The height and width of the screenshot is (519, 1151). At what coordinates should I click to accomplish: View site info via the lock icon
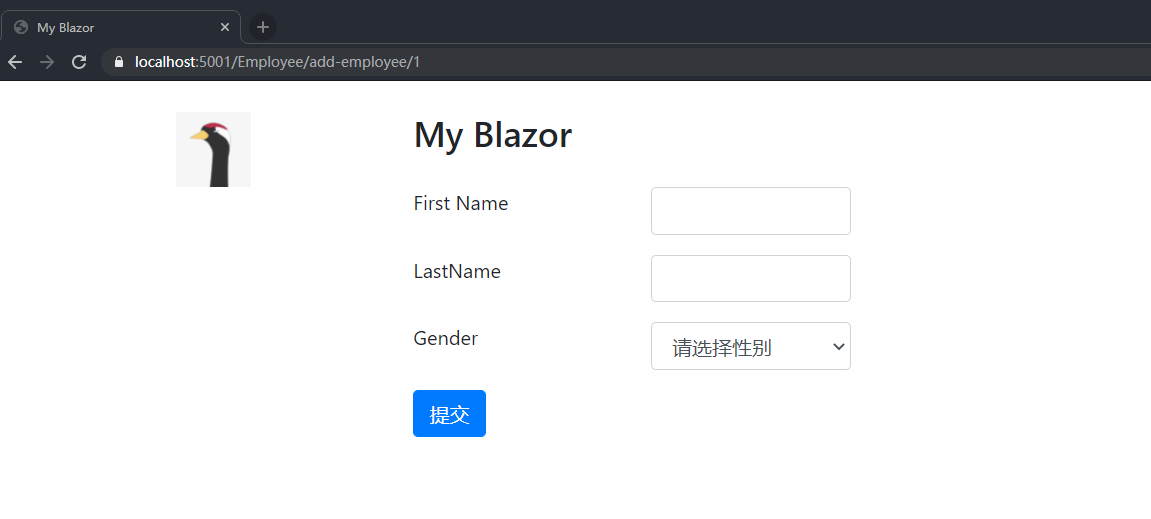(119, 62)
